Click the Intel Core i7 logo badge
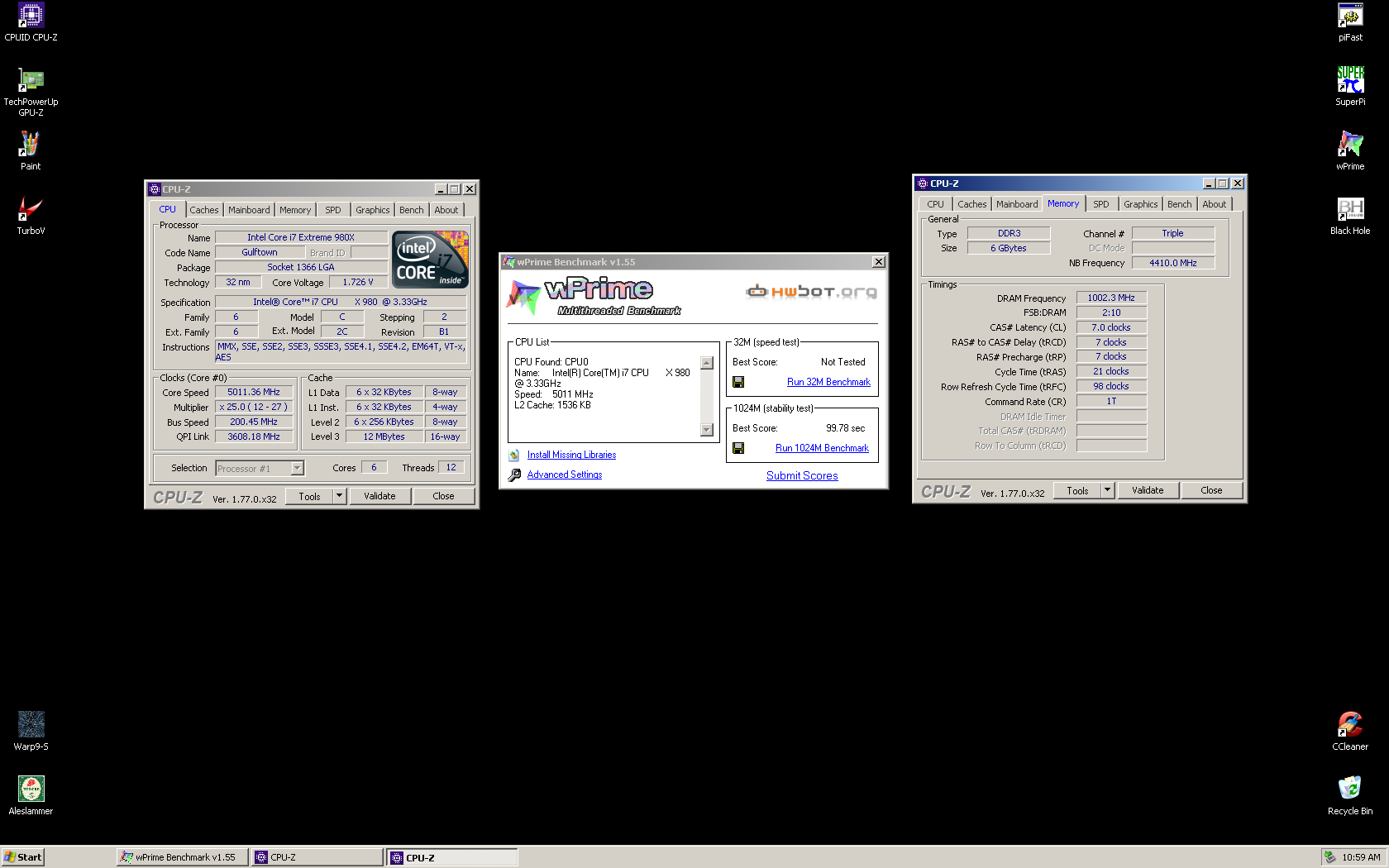 [x=431, y=260]
